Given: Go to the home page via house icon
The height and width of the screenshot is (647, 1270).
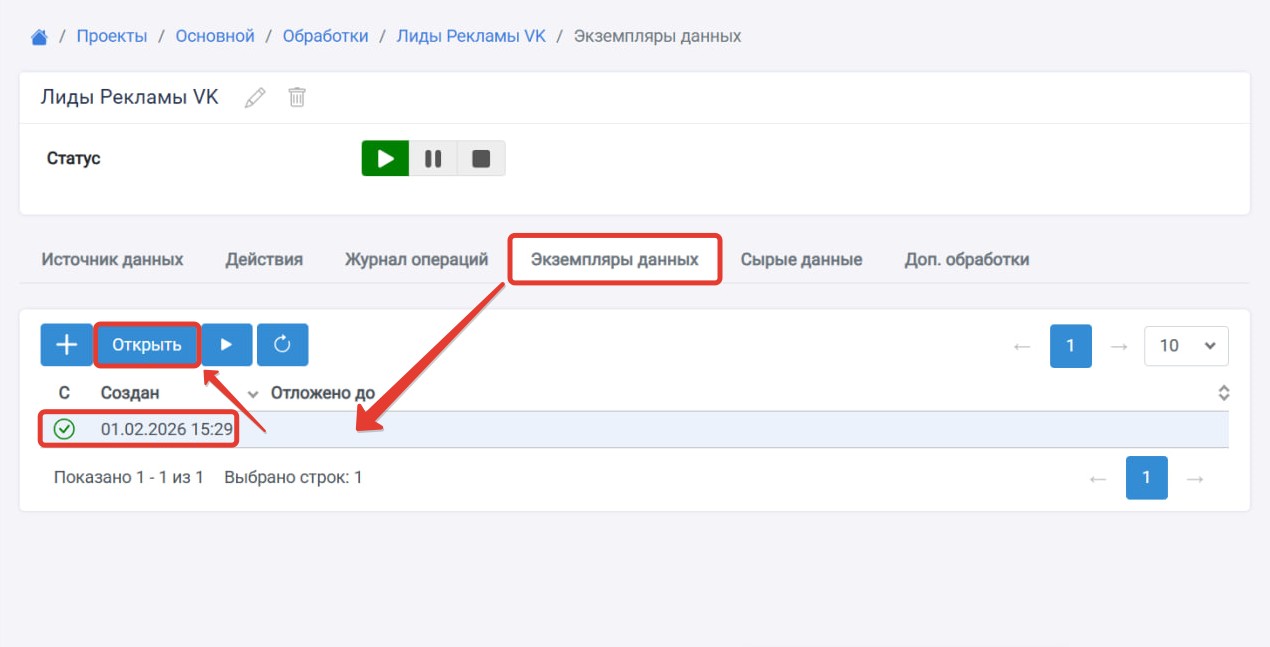Looking at the screenshot, I should pos(40,37).
